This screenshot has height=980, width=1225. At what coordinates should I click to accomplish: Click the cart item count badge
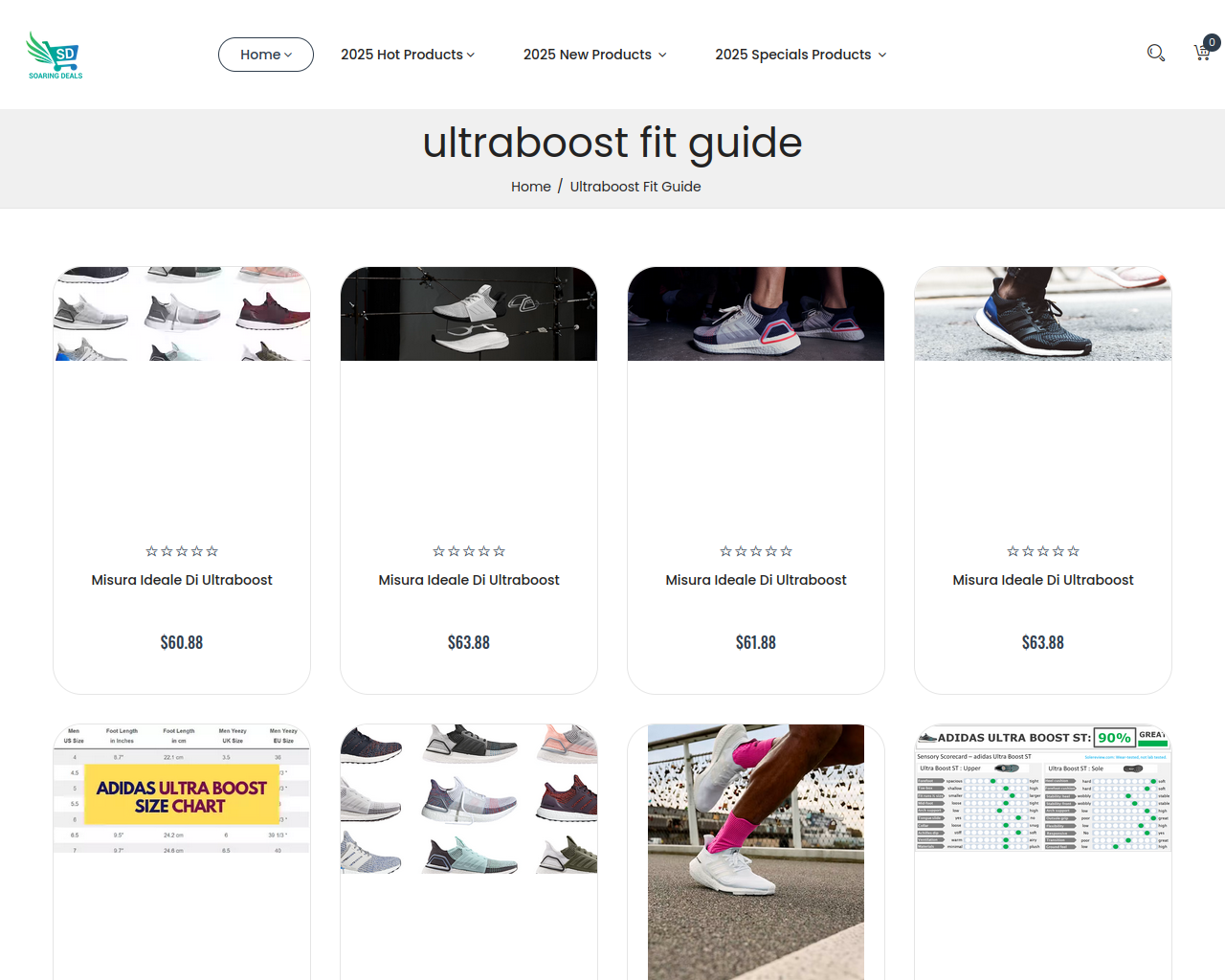click(1212, 42)
